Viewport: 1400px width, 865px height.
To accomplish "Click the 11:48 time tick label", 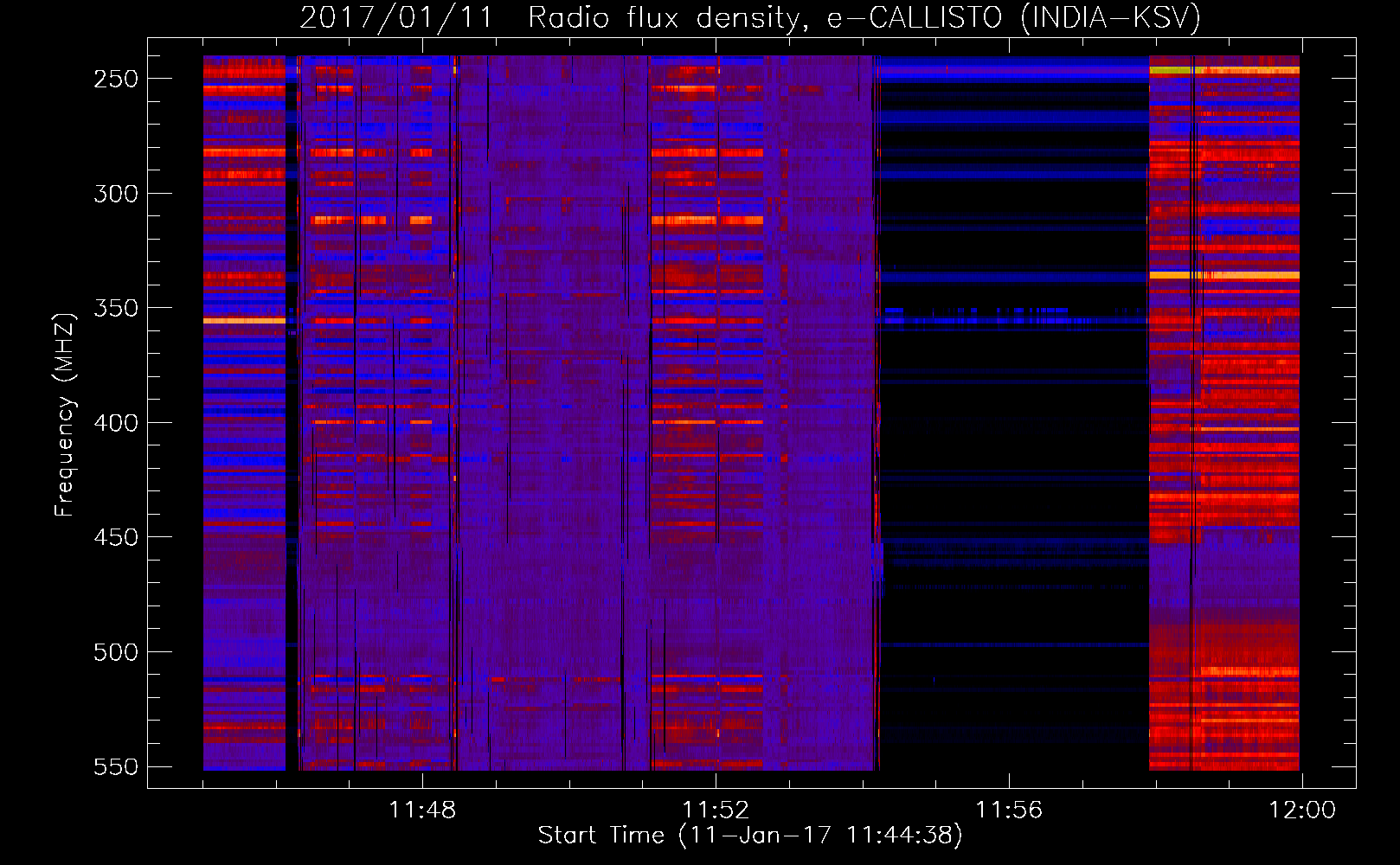I will (x=422, y=811).
